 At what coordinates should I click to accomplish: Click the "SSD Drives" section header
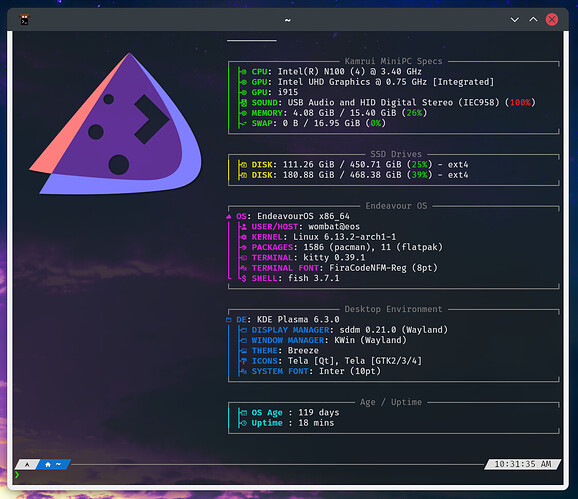(396, 154)
